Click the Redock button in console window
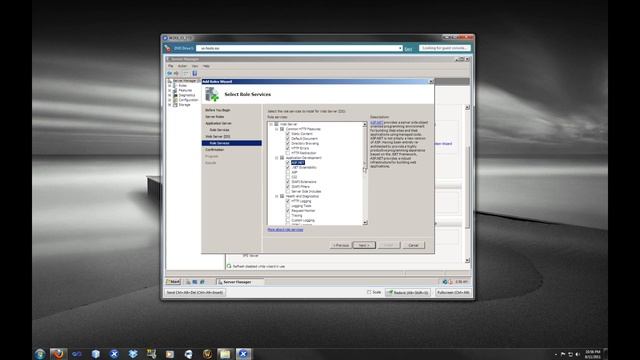This screenshot has height=360, width=640. tap(408, 293)
